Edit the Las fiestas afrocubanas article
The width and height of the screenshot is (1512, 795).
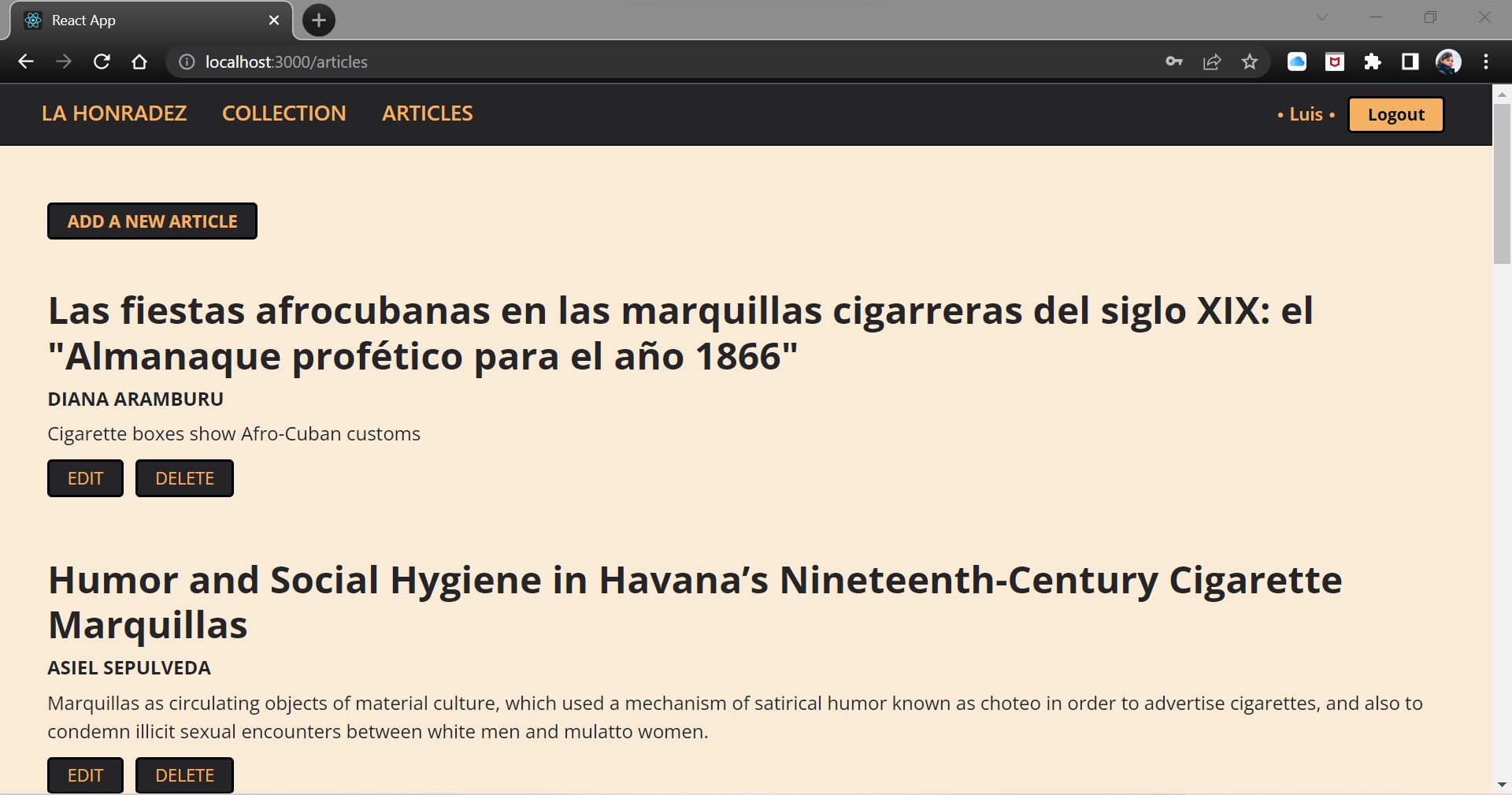pos(84,477)
